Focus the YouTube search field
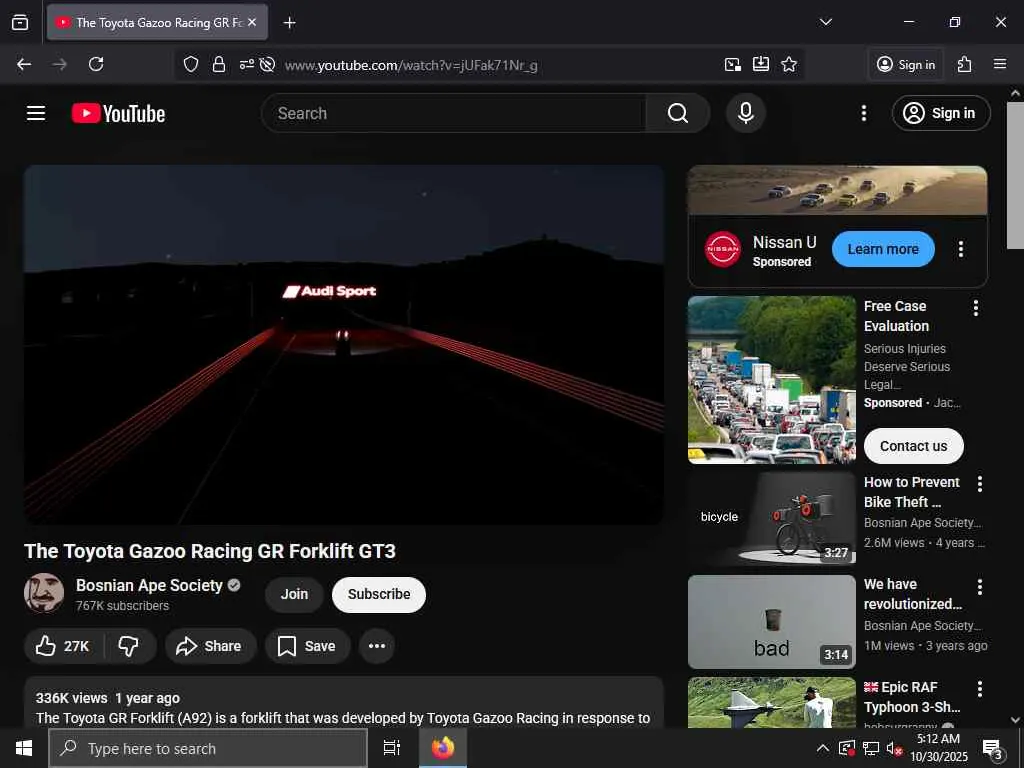Image resolution: width=1024 pixels, height=768 pixels. click(454, 113)
